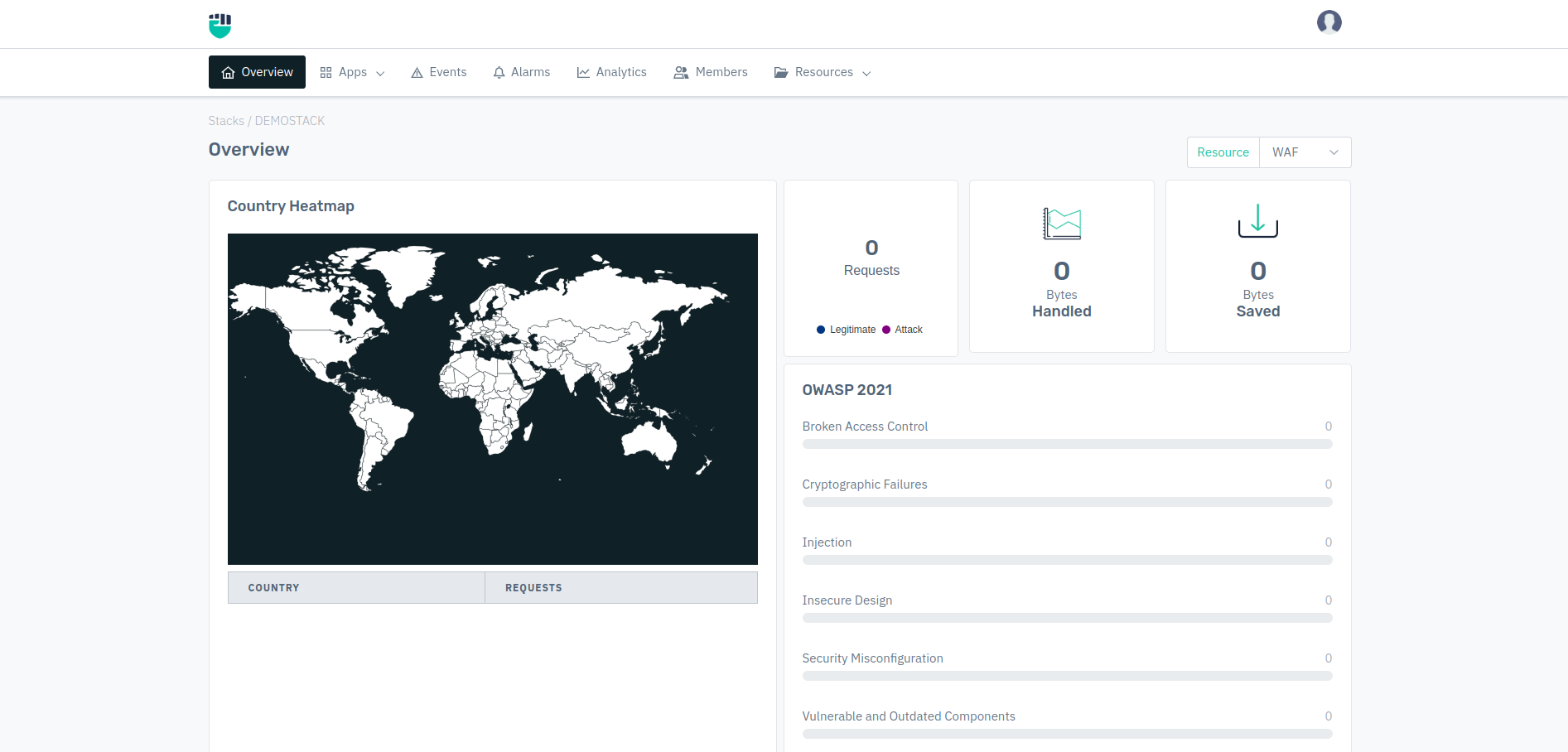This screenshot has width=1568, height=752.
Task: Open the WAF resource selector
Action: 1305,152
